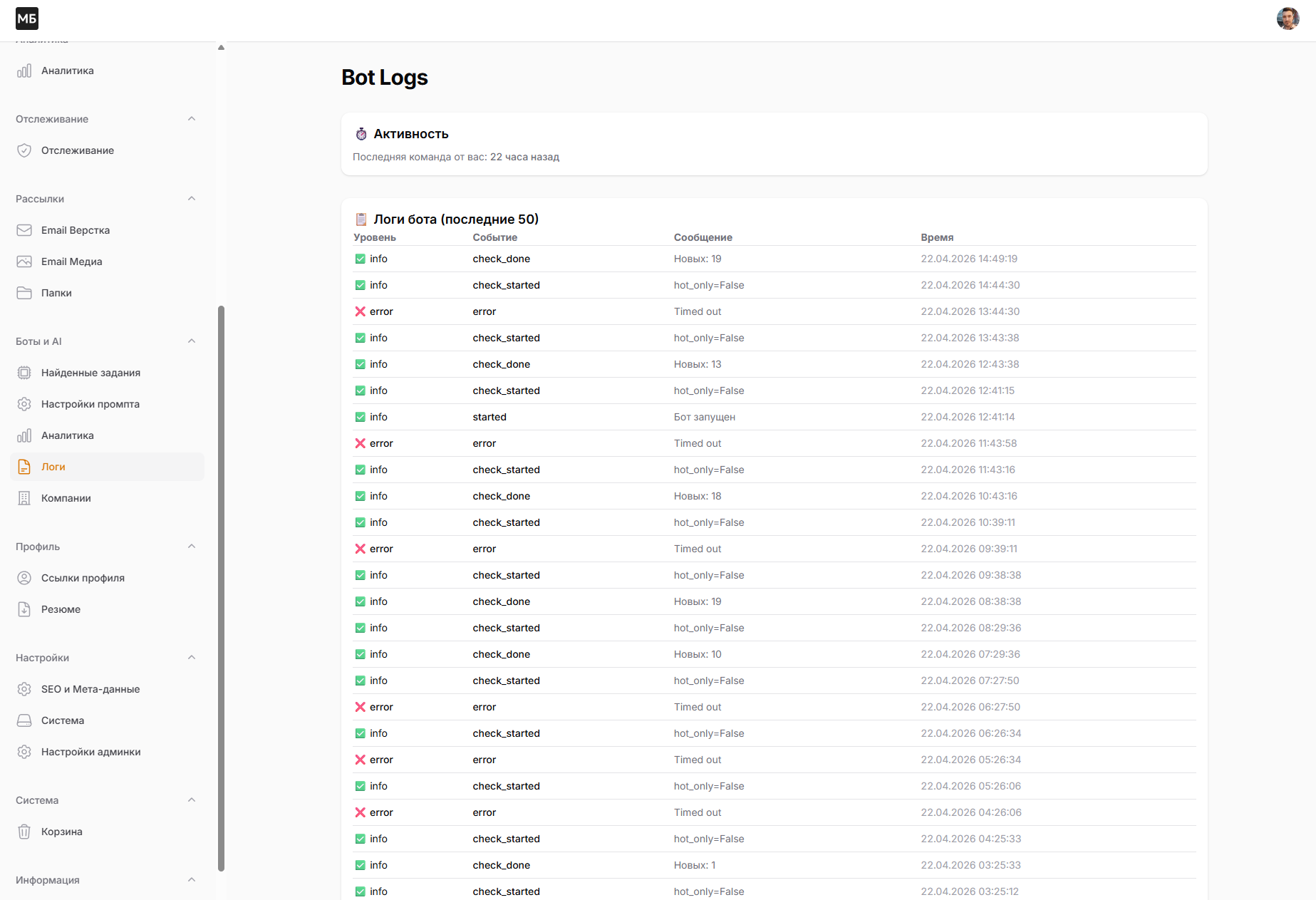Click the Время column header
This screenshot has width=1316, height=900.
(937, 237)
